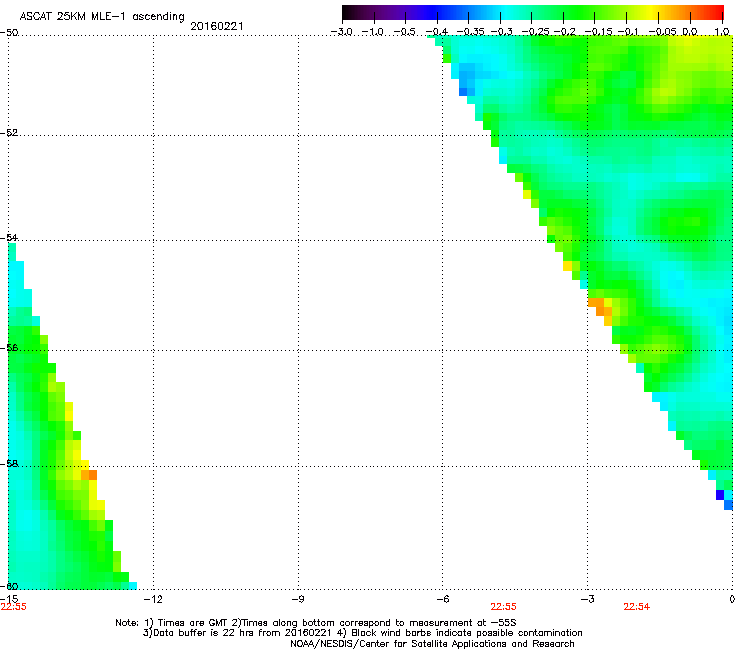Click the '-56' latitude axis label
740x650 pixels.
click(x=9, y=348)
